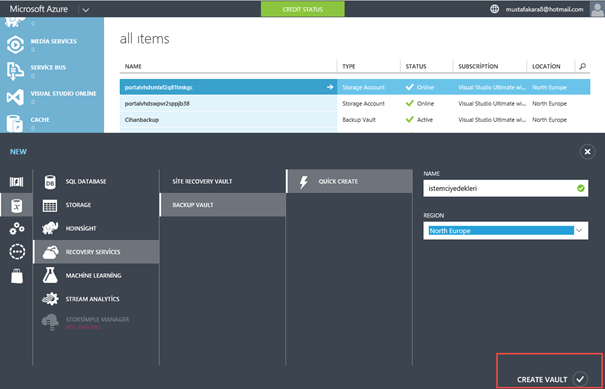Image resolution: width=605 pixels, height=389 pixels.
Task: Select Stream Analytics menu entry
Action: pyautogui.click(x=96, y=299)
